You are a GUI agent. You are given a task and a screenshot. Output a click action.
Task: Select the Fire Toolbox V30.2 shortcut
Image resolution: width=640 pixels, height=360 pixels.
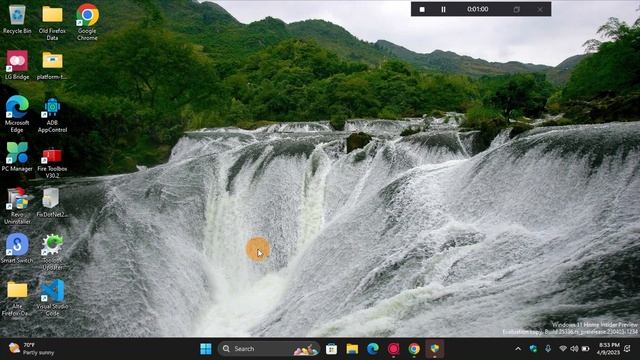(52, 162)
